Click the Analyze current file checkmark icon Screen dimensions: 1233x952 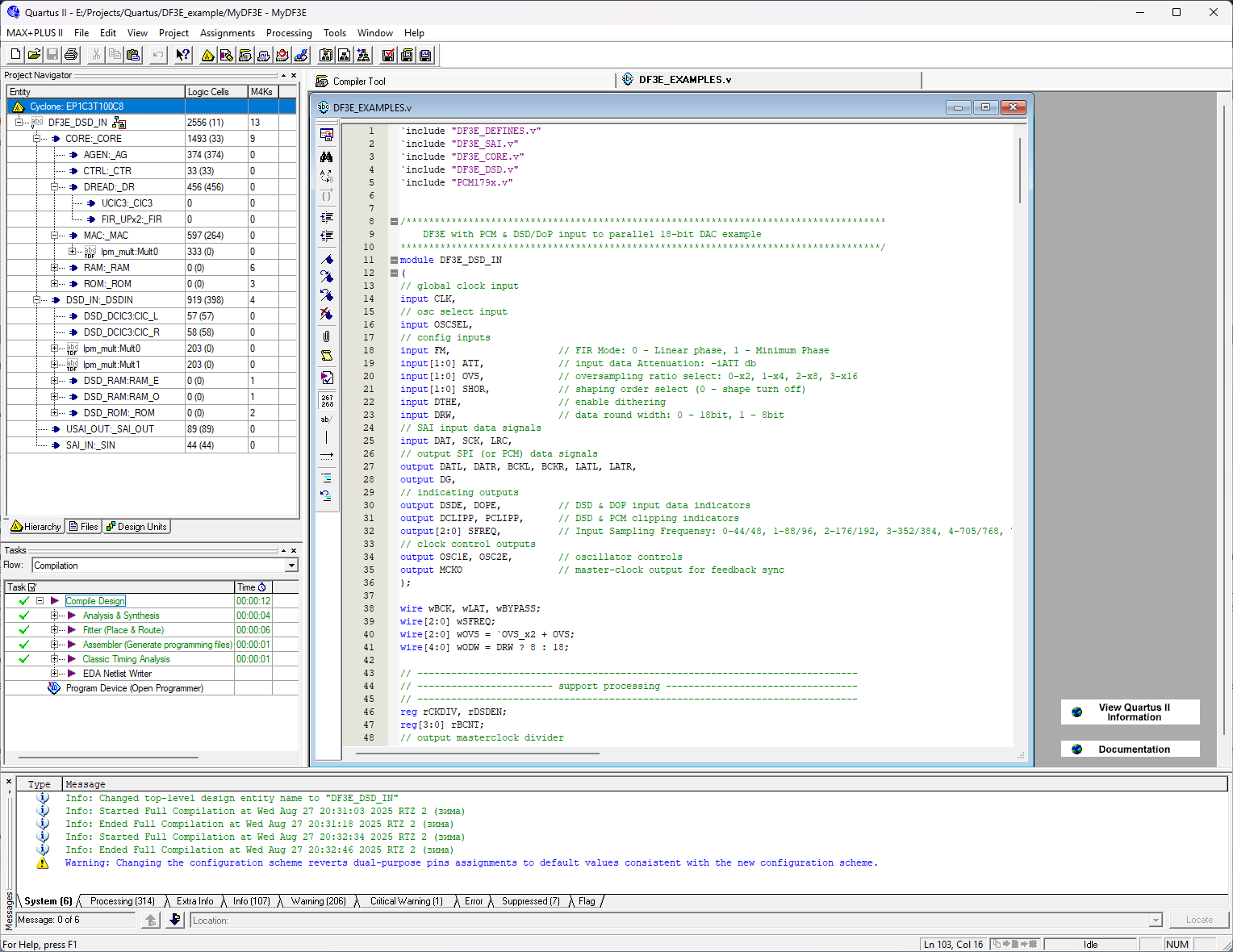pos(326,378)
